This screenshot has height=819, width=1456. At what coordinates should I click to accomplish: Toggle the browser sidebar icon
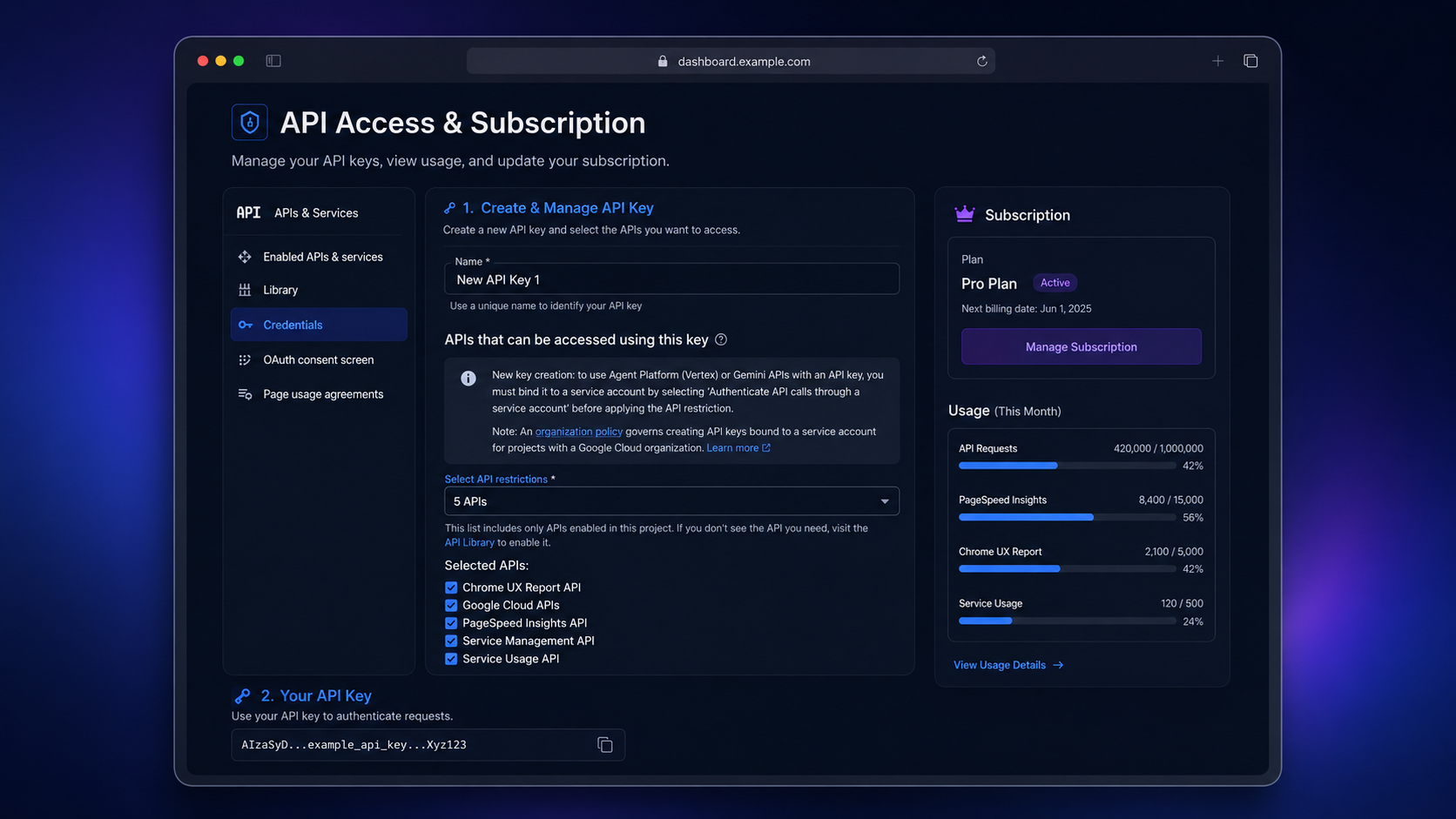(x=273, y=61)
